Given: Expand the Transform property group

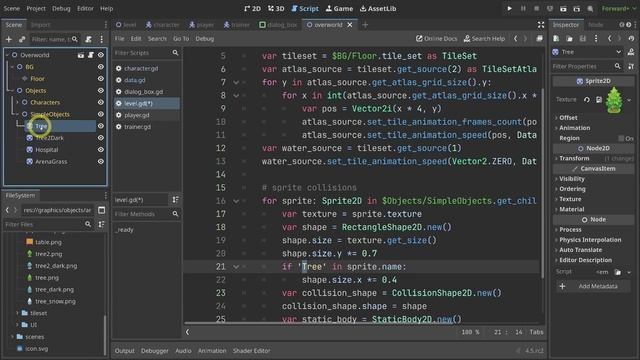Looking at the screenshot, I should coord(573,158).
